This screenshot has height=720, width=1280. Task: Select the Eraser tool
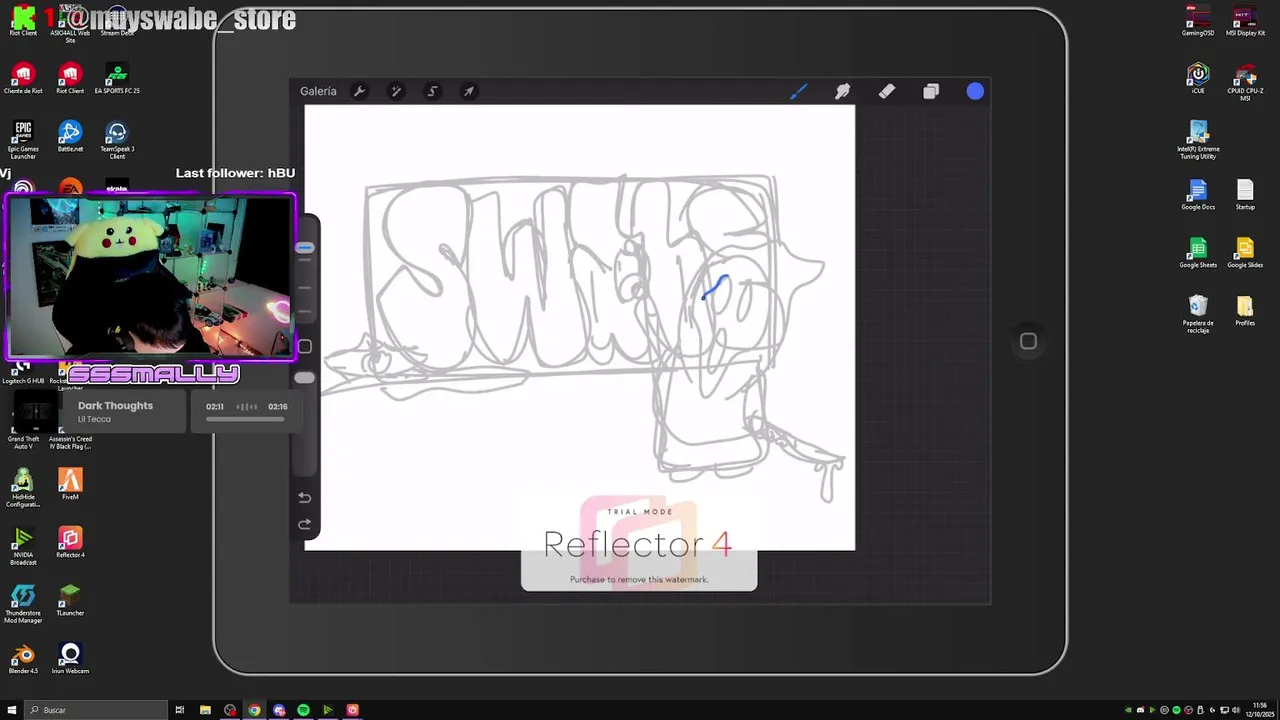click(886, 92)
